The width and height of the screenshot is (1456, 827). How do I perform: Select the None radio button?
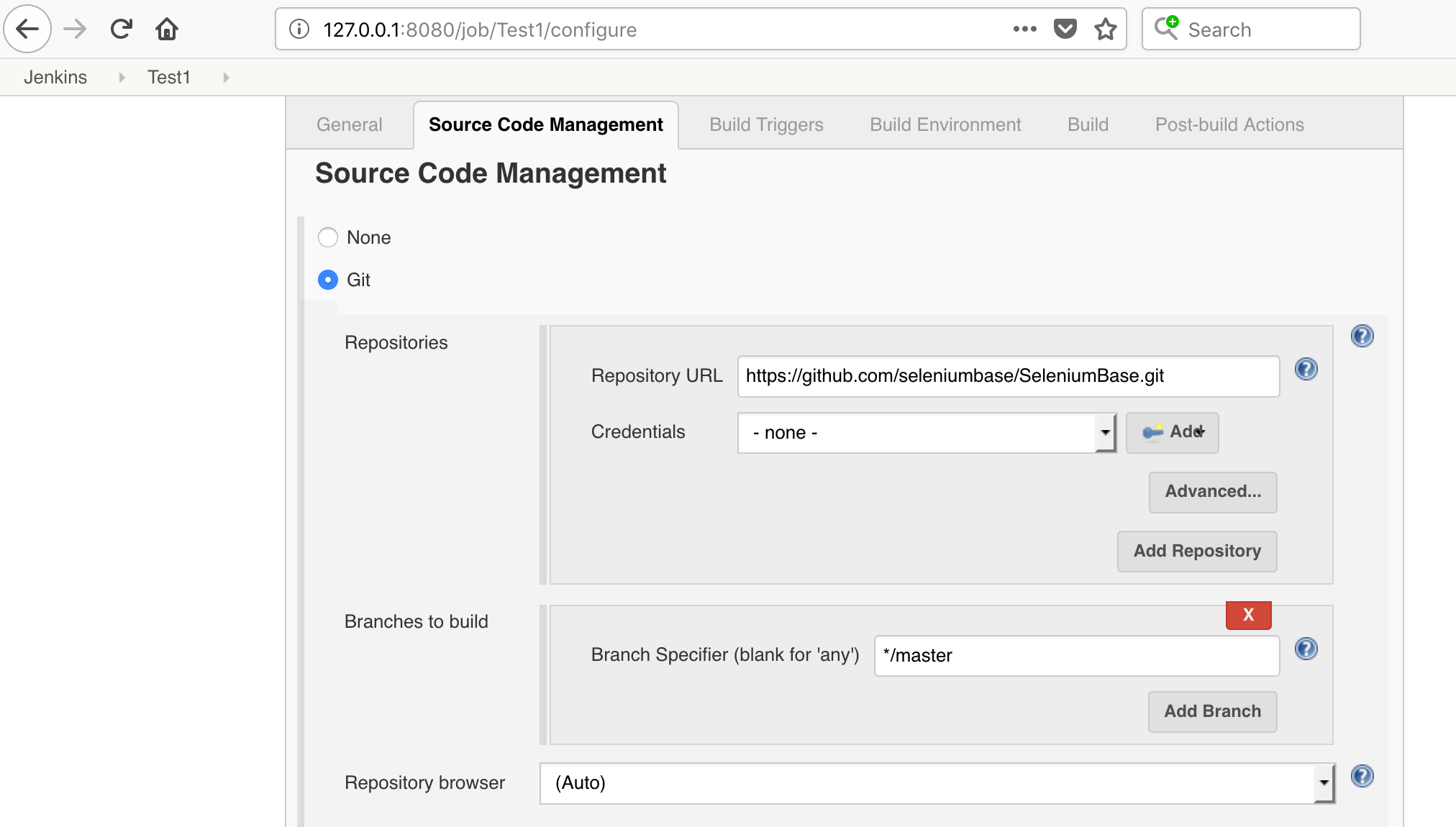[328, 237]
